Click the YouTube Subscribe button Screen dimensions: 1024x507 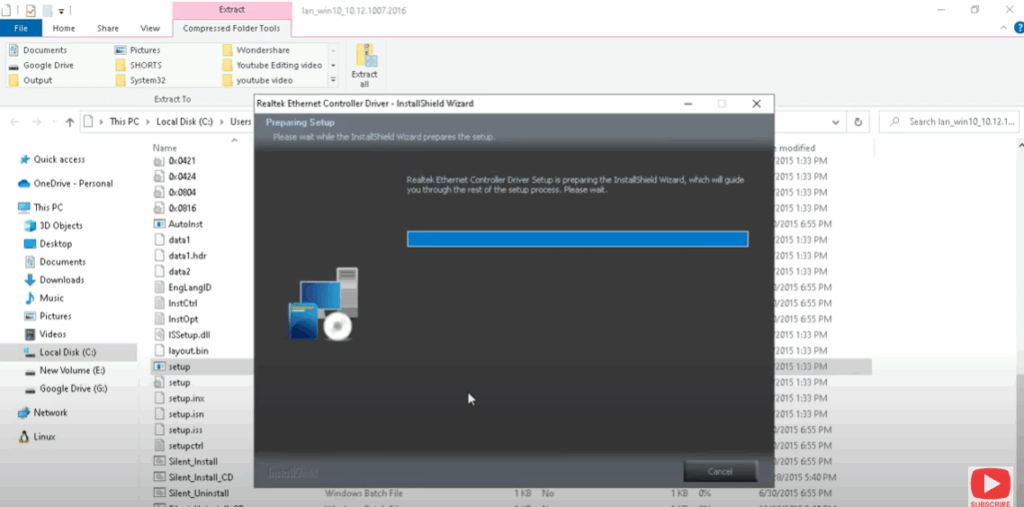tap(990, 487)
